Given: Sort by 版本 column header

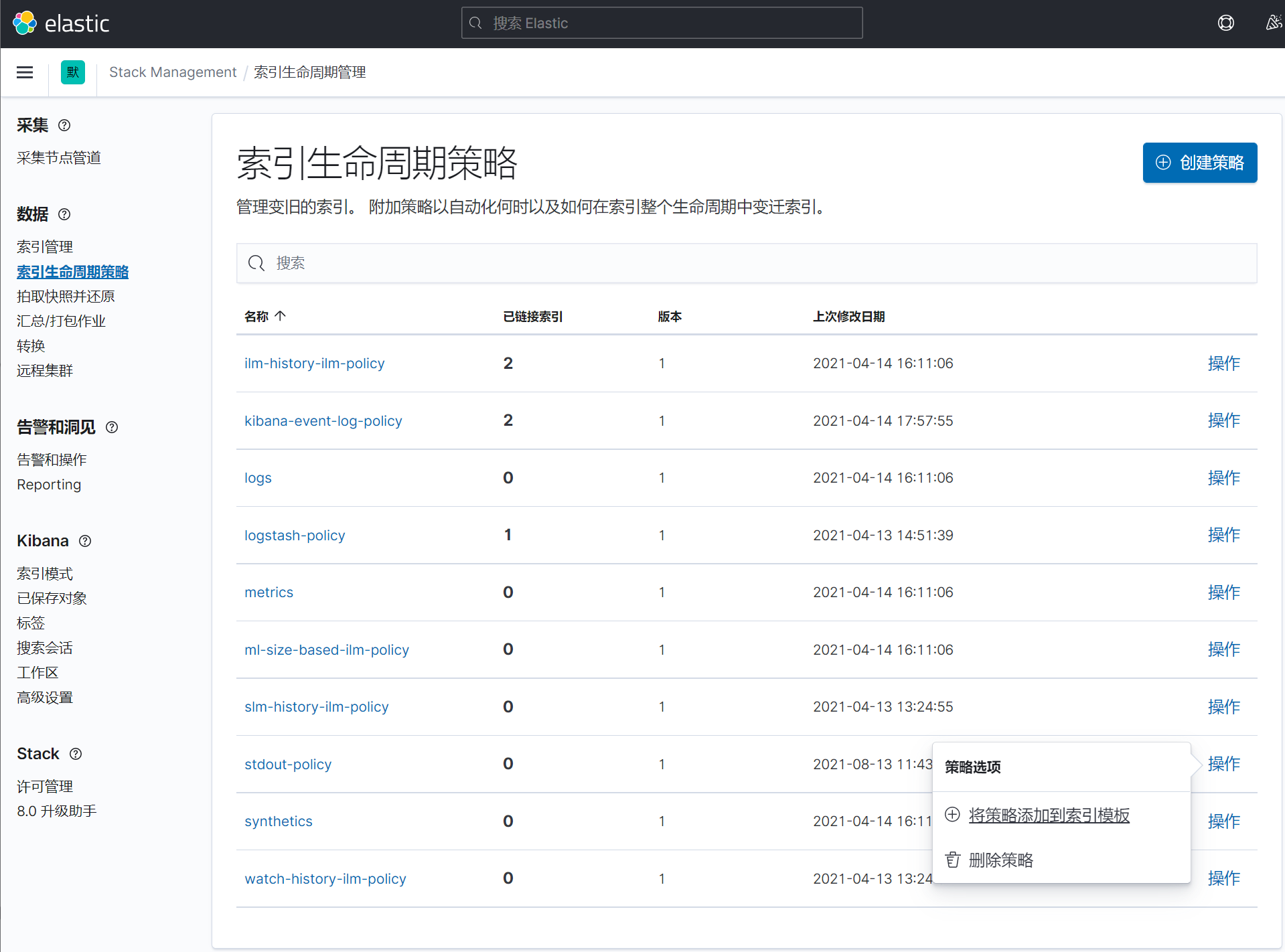Looking at the screenshot, I should pos(670,317).
